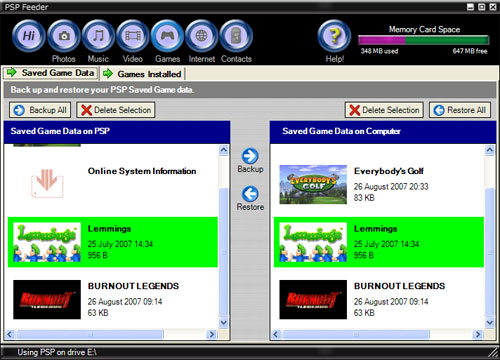500x360 pixels.
Task: Click the Online System Information download icon
Action: click(x=47, y=184)
